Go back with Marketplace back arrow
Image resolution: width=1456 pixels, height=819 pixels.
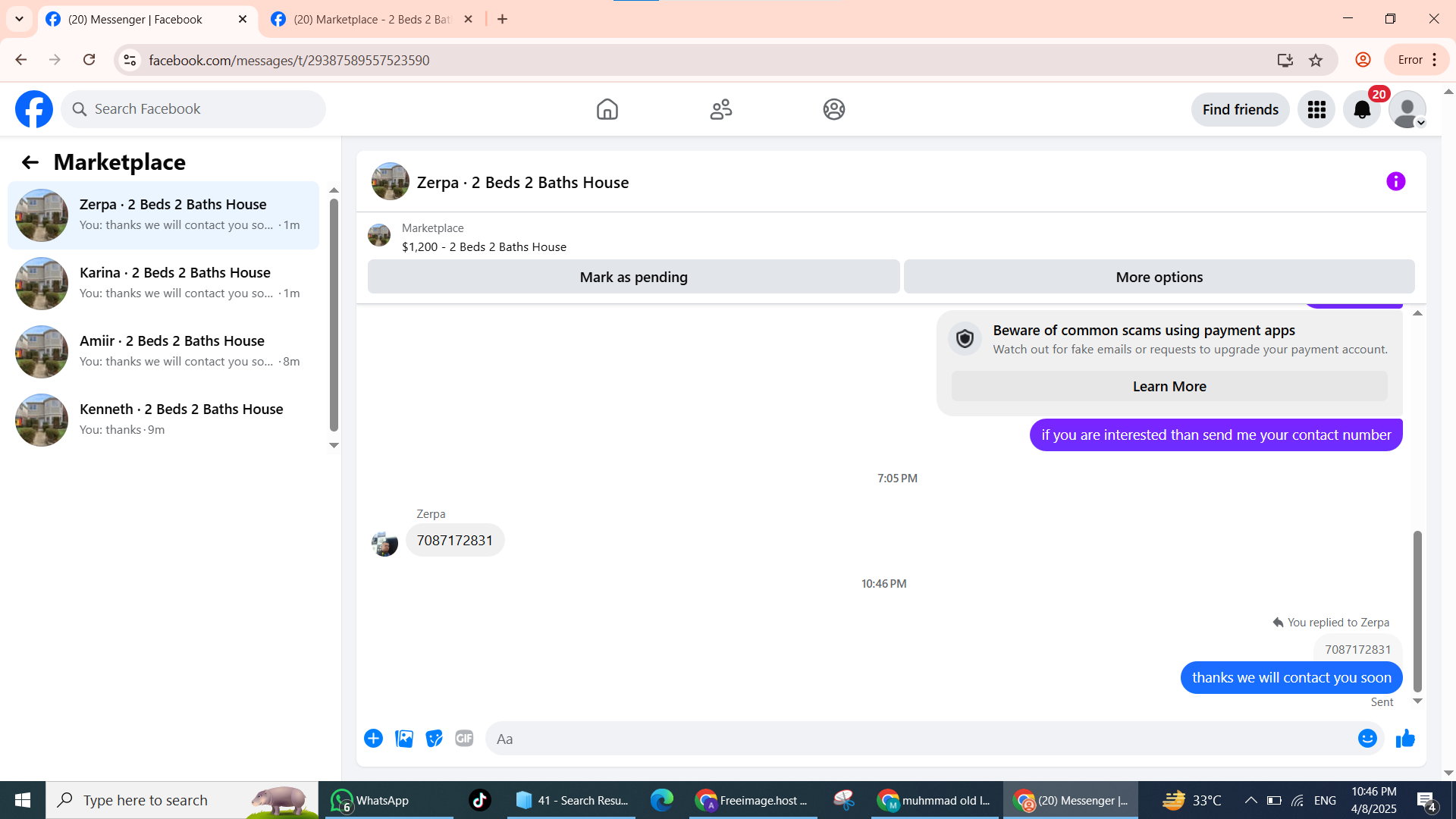[30, 162]
